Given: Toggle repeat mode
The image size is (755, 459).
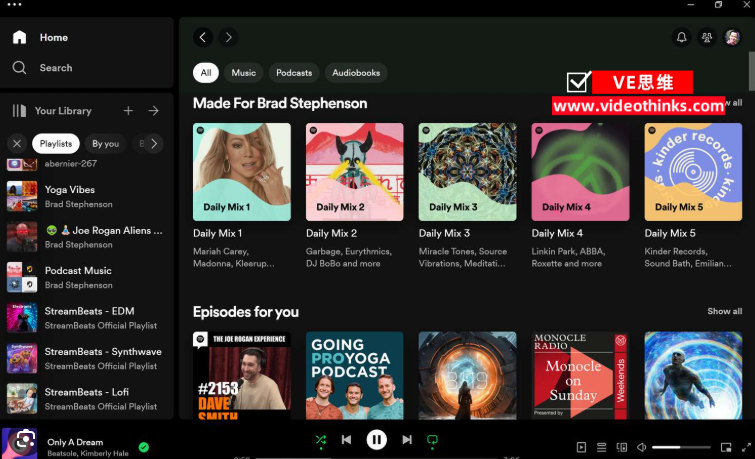Looking at the screenshot, I should pyautogui.click(x=432, y=440).
